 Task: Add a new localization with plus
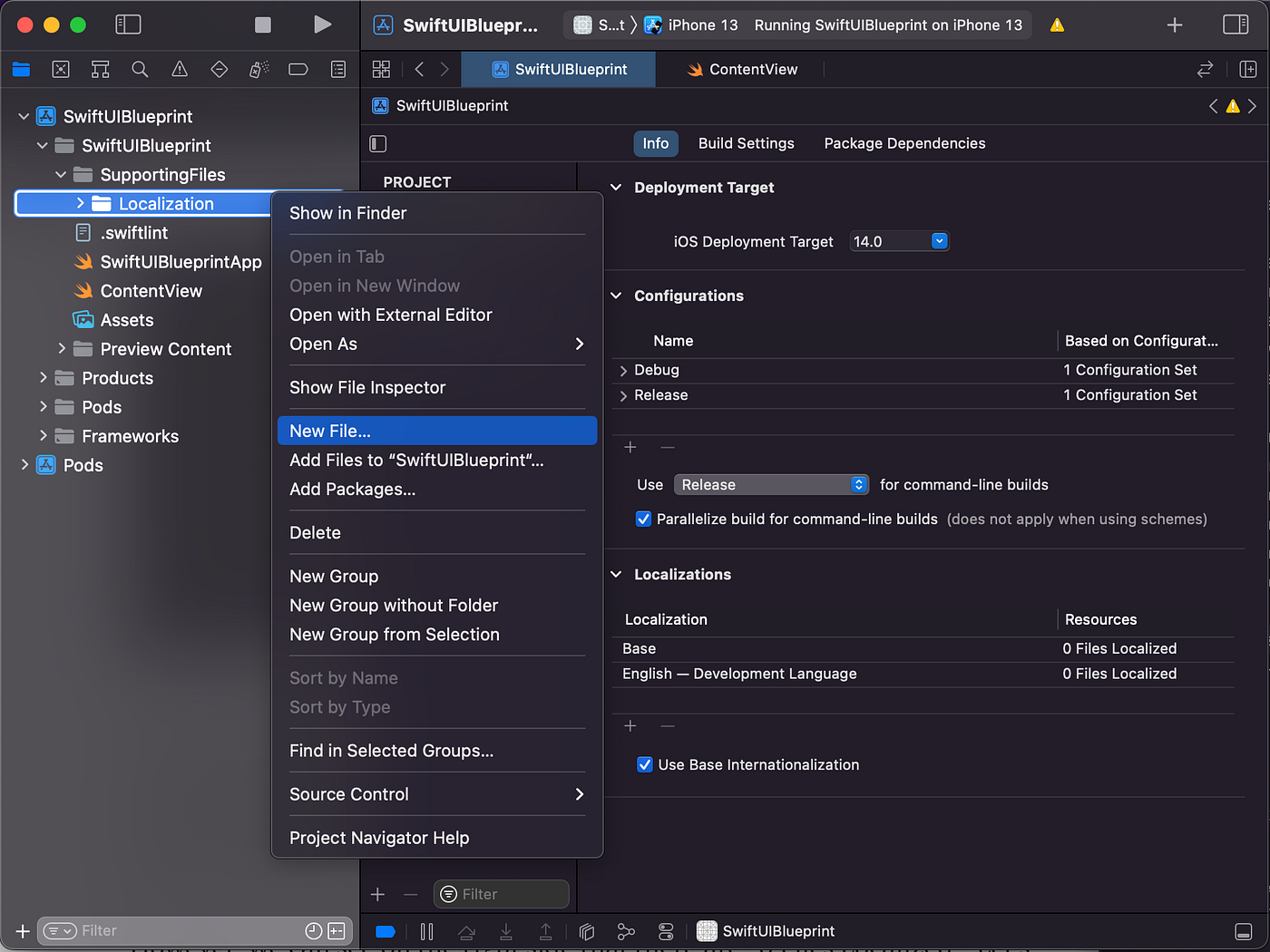pyautogui.click(x=630, y=726)
